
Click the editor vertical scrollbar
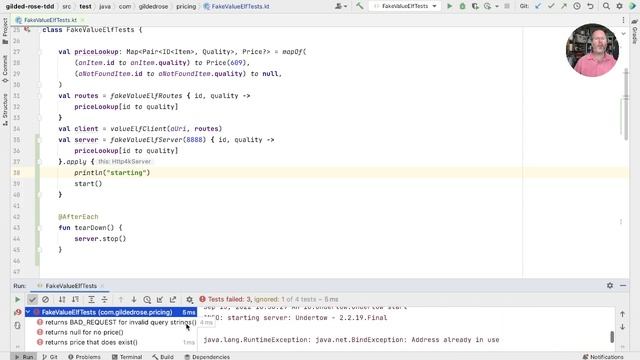coord(626,104)
